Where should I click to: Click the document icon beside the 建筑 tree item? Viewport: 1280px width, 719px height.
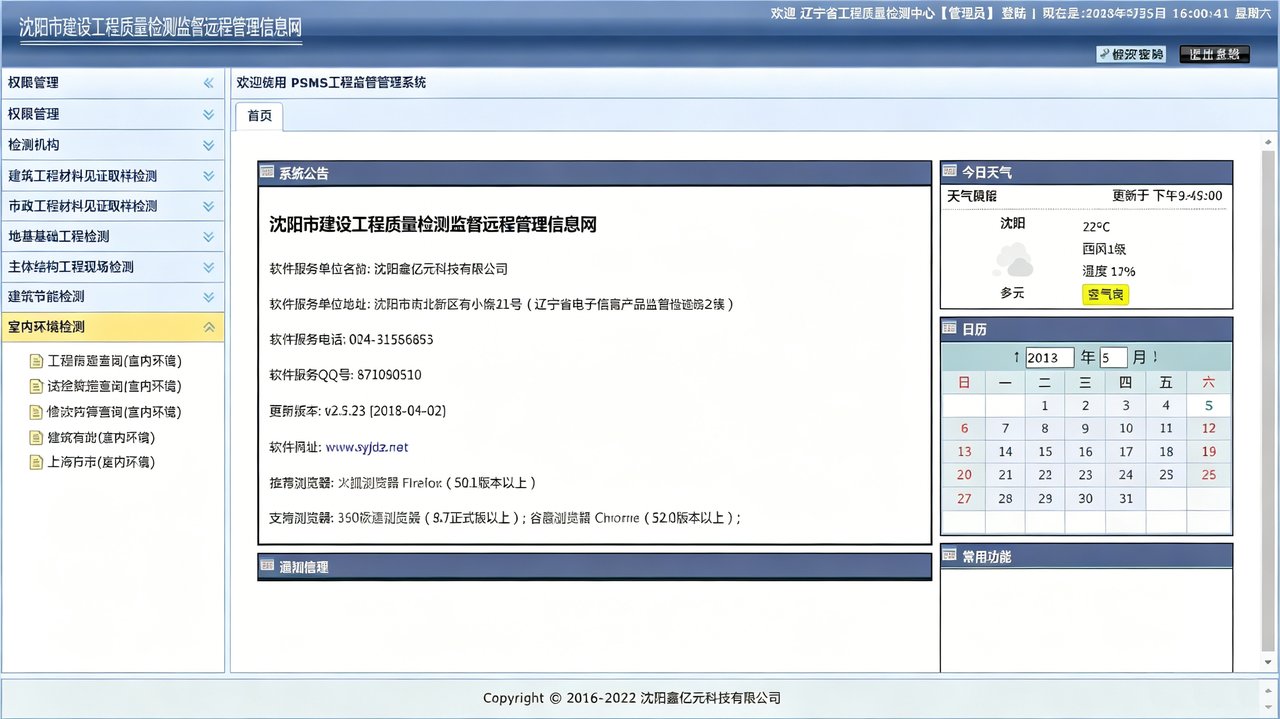pos(38,437)
